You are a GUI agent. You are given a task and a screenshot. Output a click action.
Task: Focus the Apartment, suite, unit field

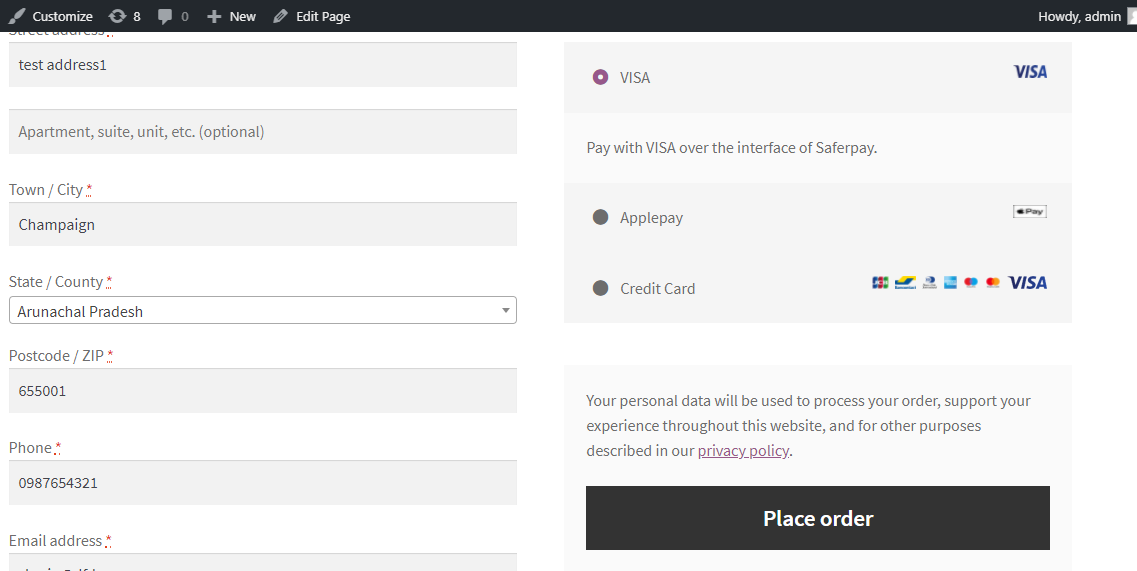(x=262, y=132)
